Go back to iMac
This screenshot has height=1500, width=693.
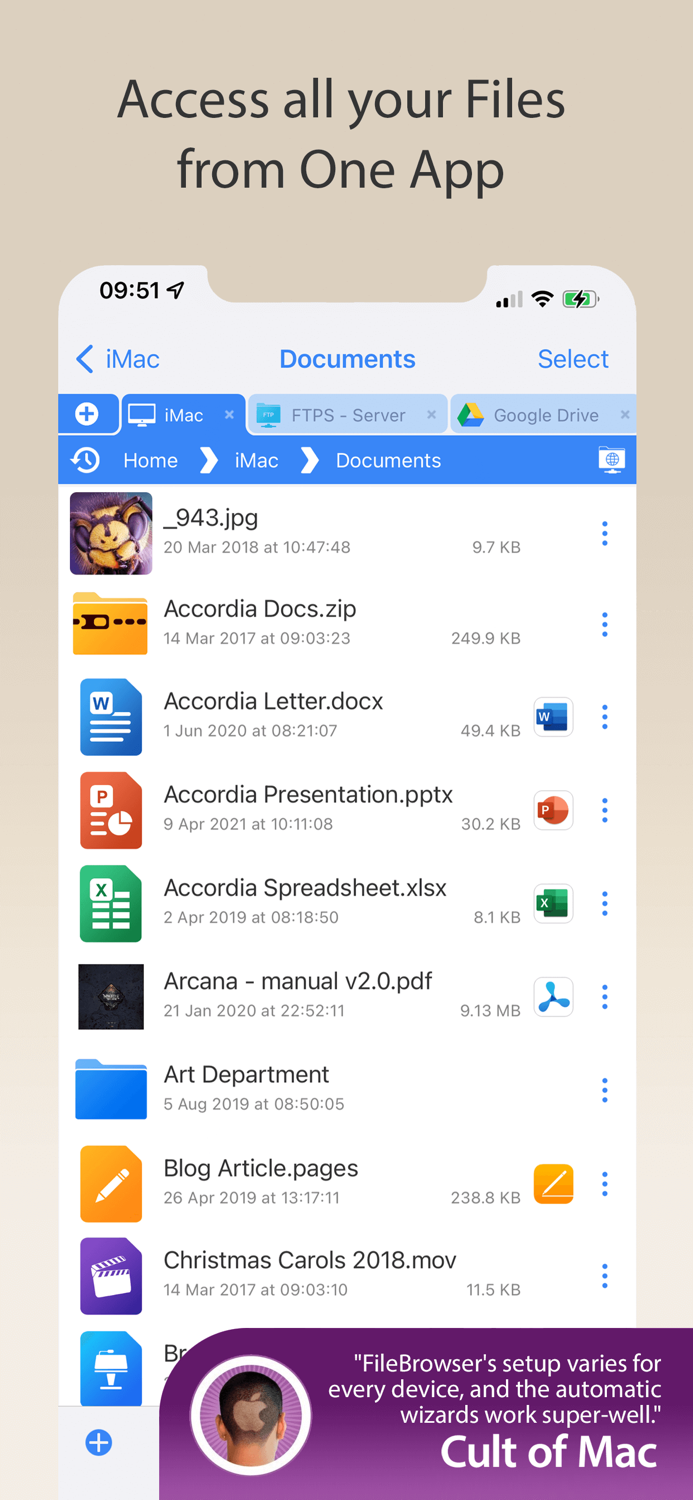[x=118, y=359]
